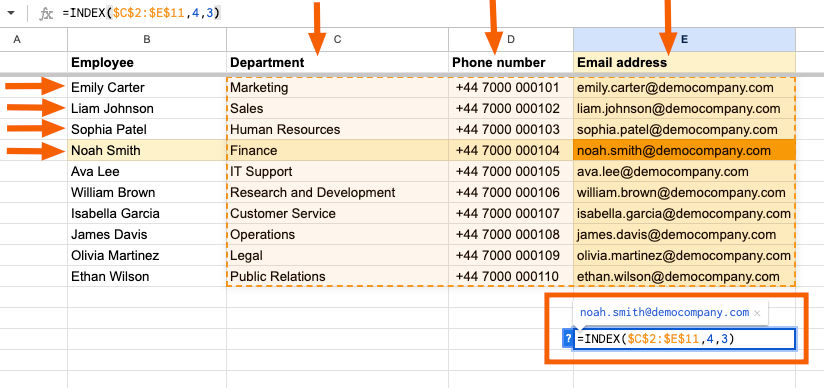This screenshot has height=388, width=824.
Task: Open the name box dropdown arrow
Action: click(x=12, y=14)
